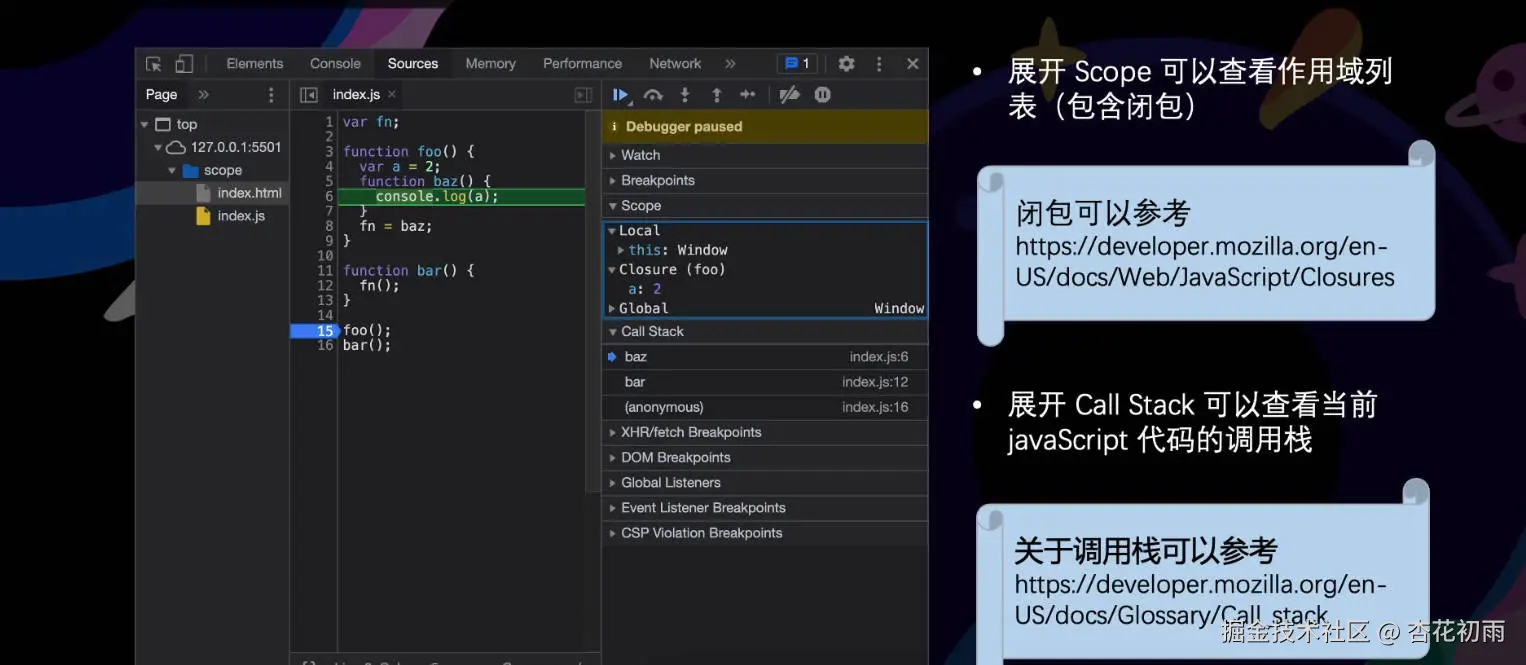Image resolution: width=1526 pixels, height=665 pixels.
Task: Open index.js:6 source location link
Action: [x=879, y=357]
